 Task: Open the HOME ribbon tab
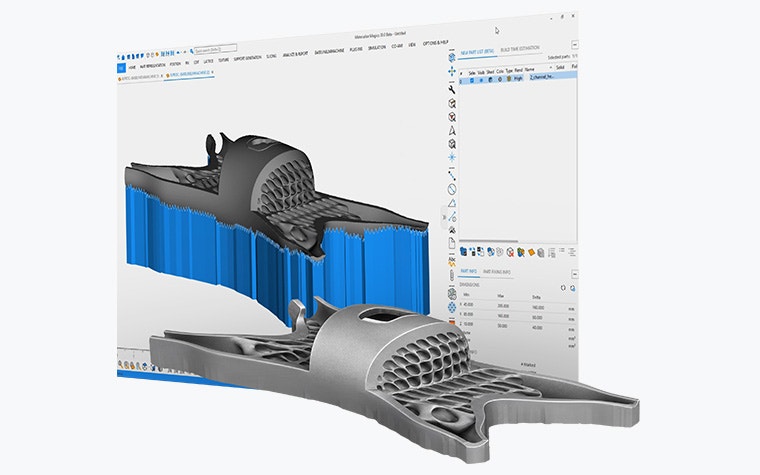(132, 67)
